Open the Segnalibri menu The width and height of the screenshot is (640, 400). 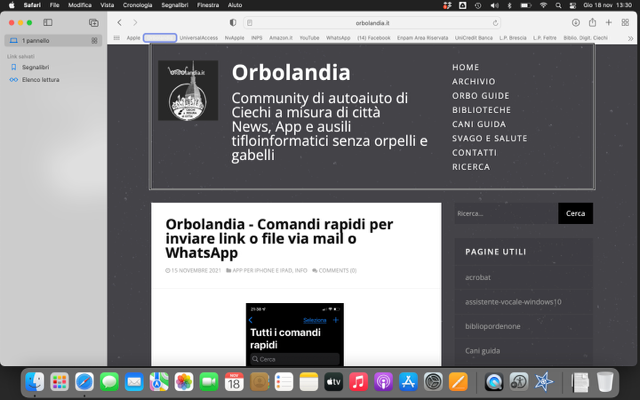point(175,5)
